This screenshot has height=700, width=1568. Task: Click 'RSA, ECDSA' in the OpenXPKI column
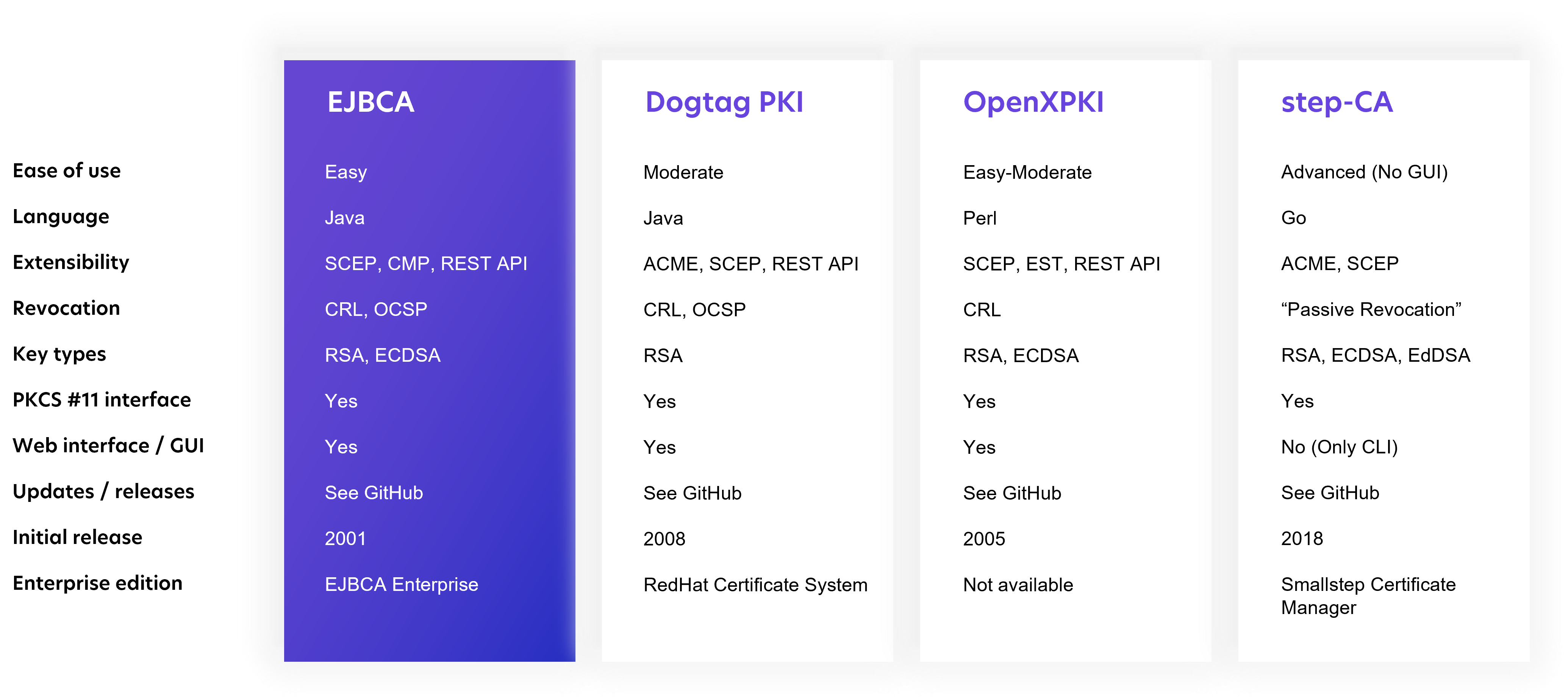(x=1021, y=355)
